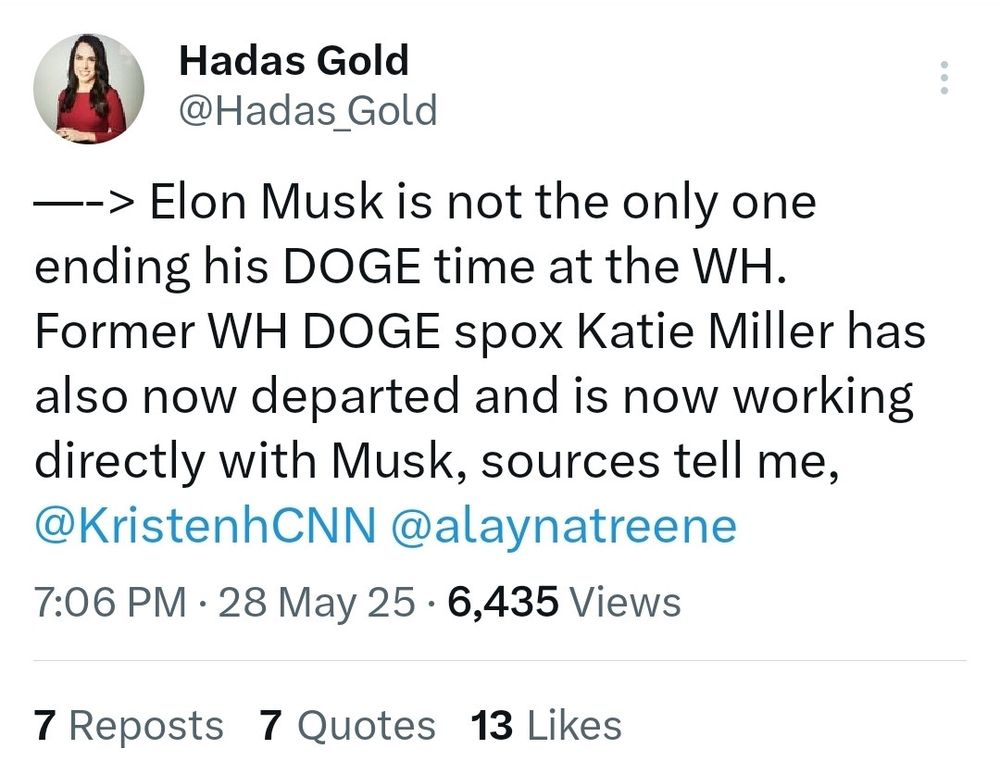Screen dimensions: 1000x773
Task: Open the @KristenhCNN mention
Action: coord(205,526)
